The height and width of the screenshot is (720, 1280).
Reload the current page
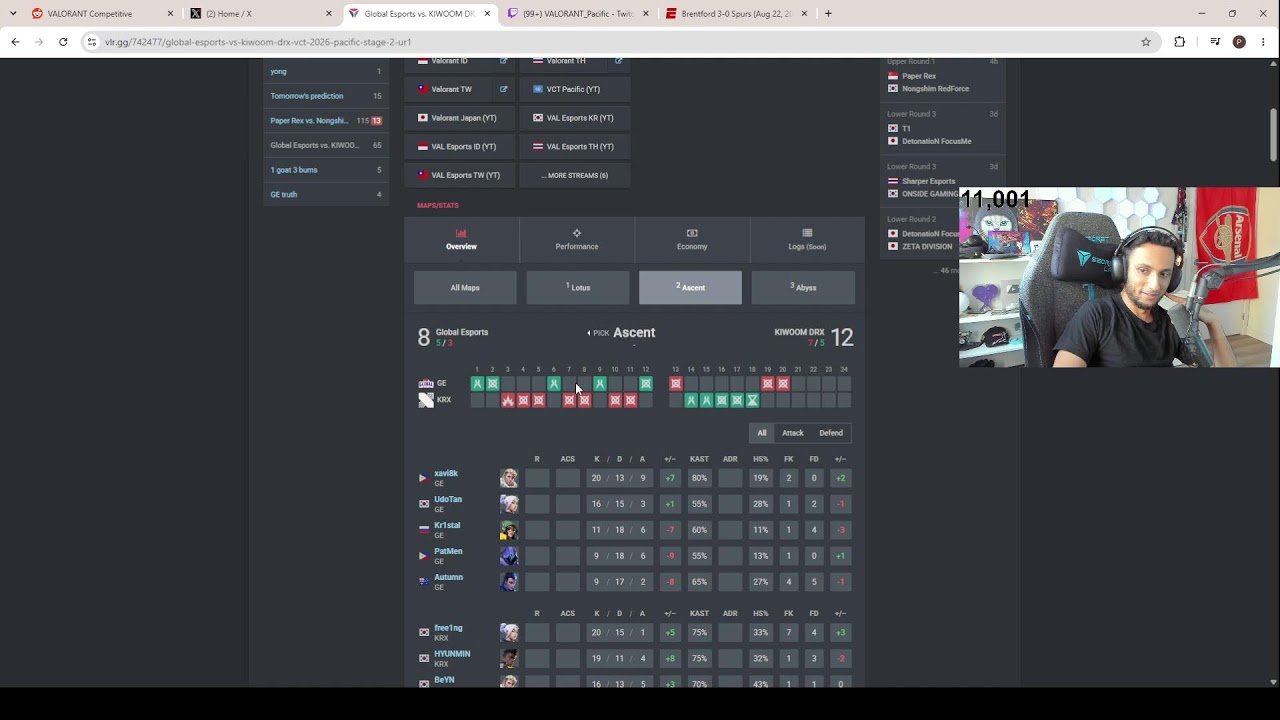coord(63,42)
